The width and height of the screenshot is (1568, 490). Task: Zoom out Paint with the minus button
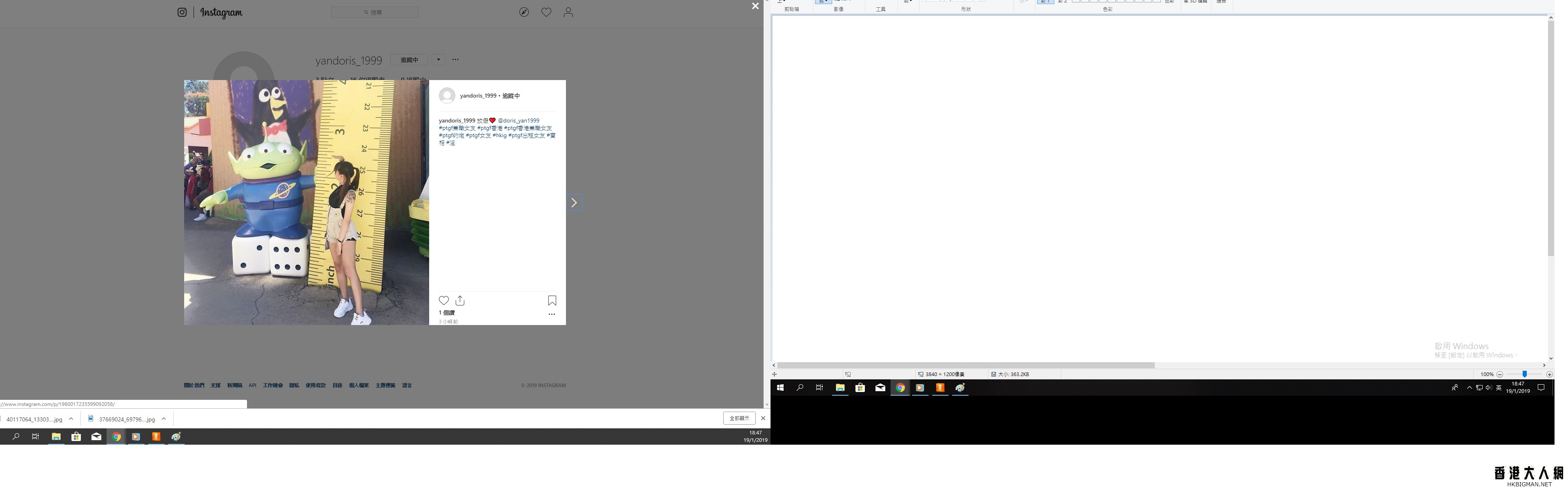tap(1500, 374)
